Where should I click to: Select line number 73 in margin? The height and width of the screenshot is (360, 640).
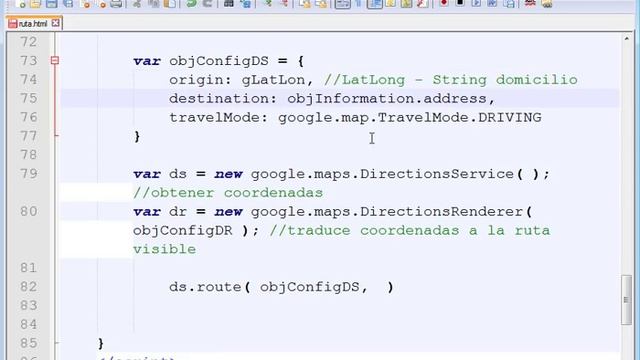(x=29, y=61)
